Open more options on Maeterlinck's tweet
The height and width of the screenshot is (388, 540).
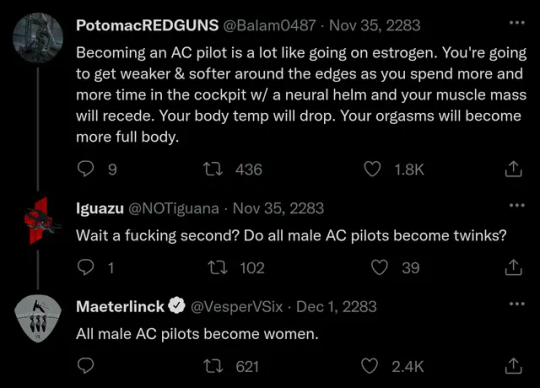click(x=517, y=304)
